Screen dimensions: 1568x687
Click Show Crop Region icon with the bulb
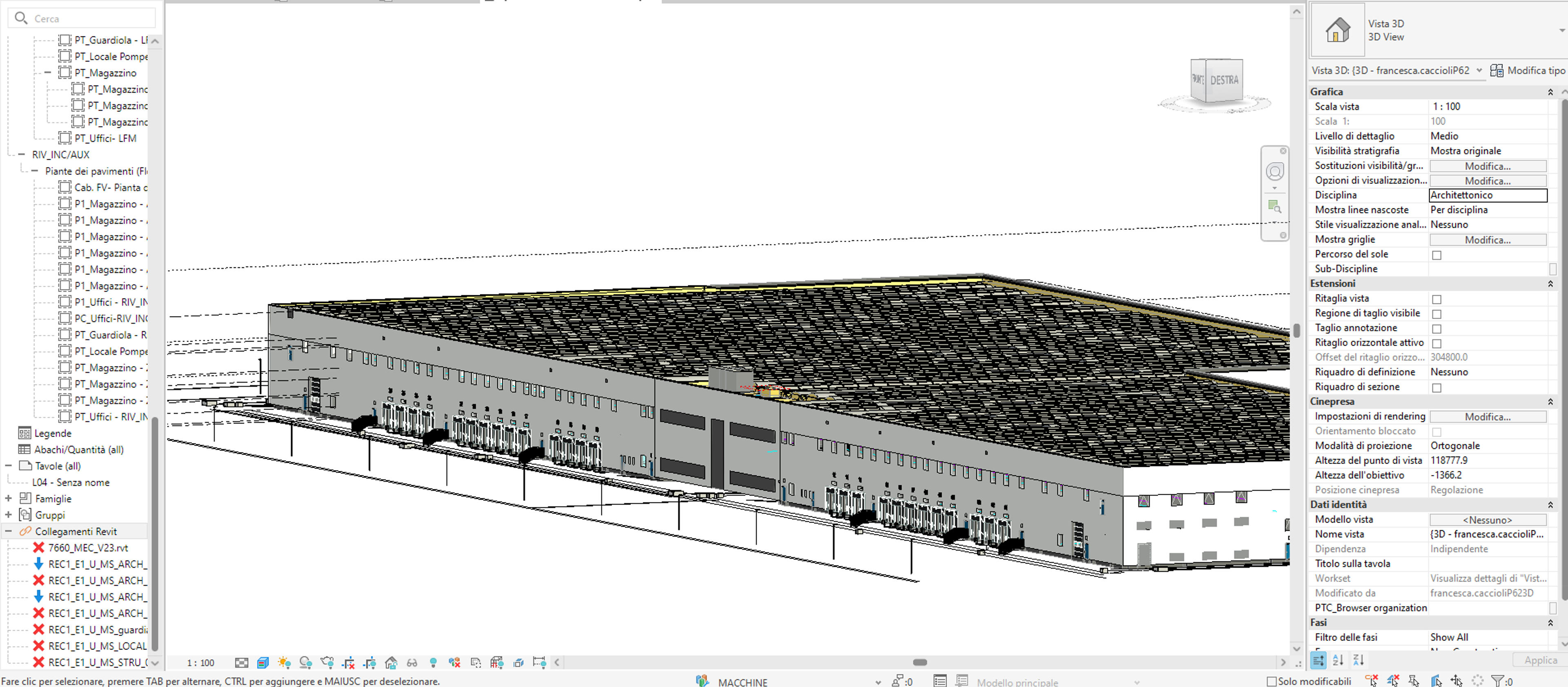[370, 662]
